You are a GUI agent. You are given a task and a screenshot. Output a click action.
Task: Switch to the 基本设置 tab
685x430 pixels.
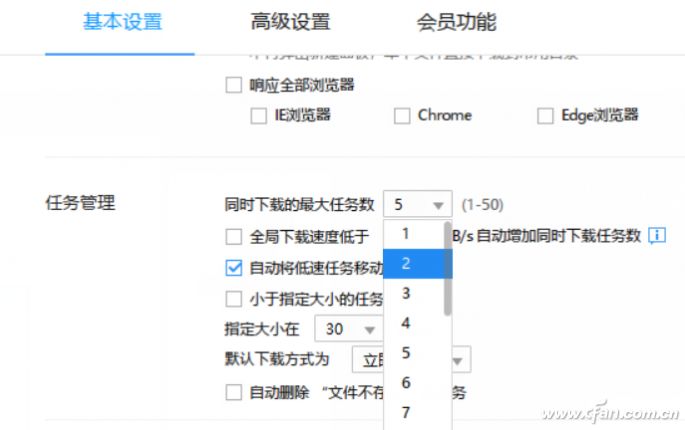(x=122, y=22)
